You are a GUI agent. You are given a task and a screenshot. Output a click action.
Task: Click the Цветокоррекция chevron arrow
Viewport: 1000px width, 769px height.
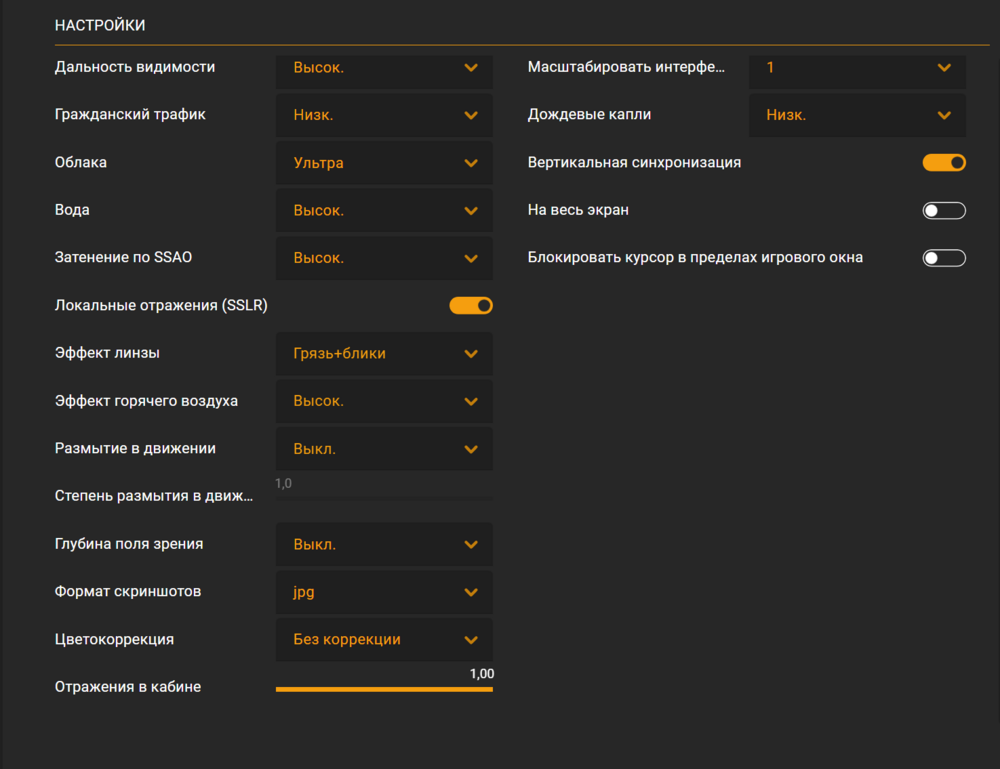[471, 640]
